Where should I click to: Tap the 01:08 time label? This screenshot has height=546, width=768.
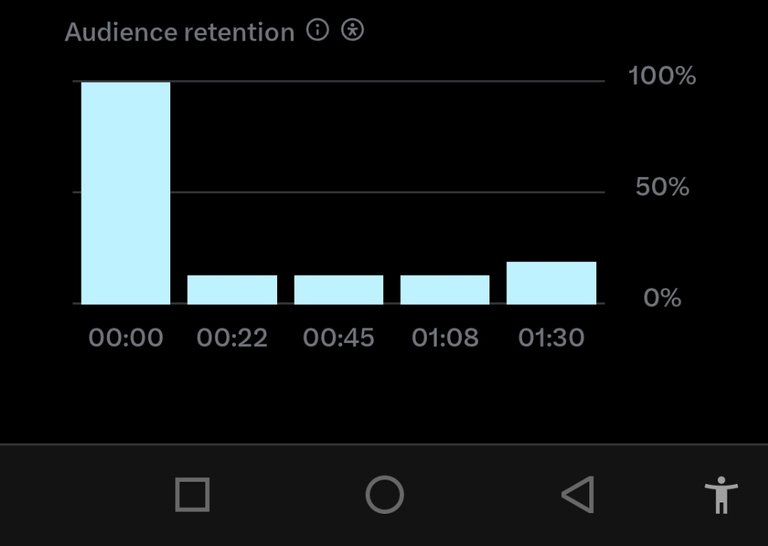tap(445, 337)
